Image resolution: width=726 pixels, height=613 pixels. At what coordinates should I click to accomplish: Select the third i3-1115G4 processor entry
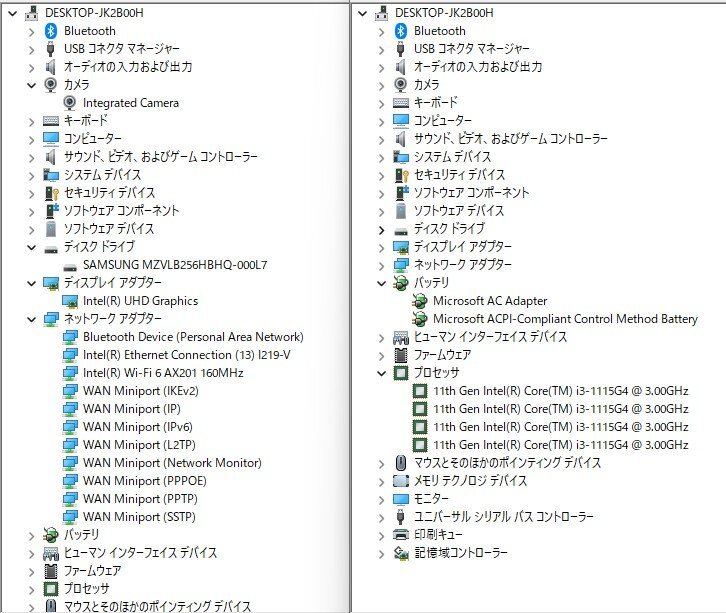(x=560, y=427)
